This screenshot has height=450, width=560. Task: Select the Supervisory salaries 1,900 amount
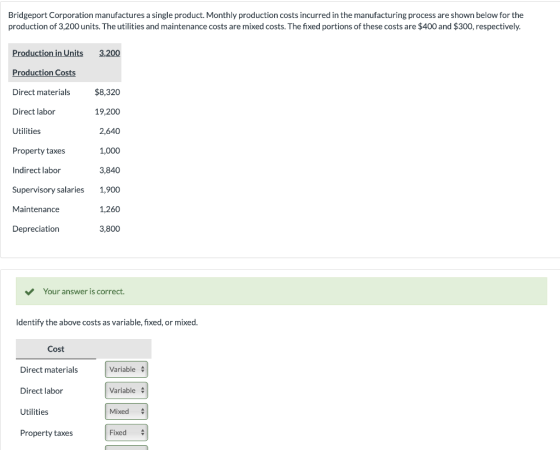click(110, 190)
